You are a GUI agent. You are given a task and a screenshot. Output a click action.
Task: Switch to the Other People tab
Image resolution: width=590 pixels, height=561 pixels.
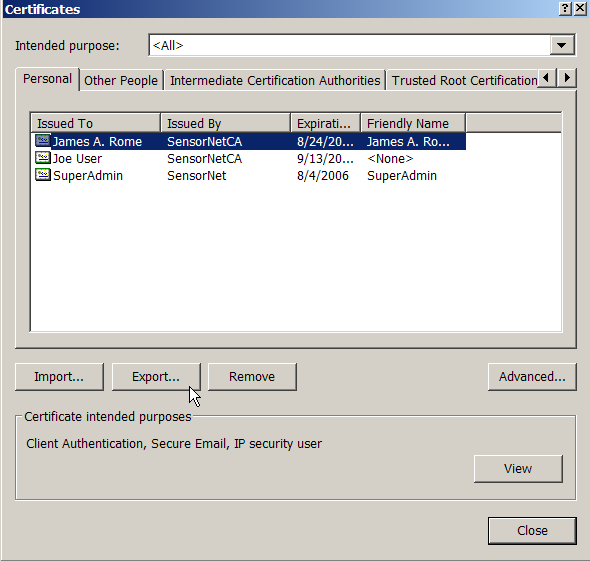(x=121, y=81)
